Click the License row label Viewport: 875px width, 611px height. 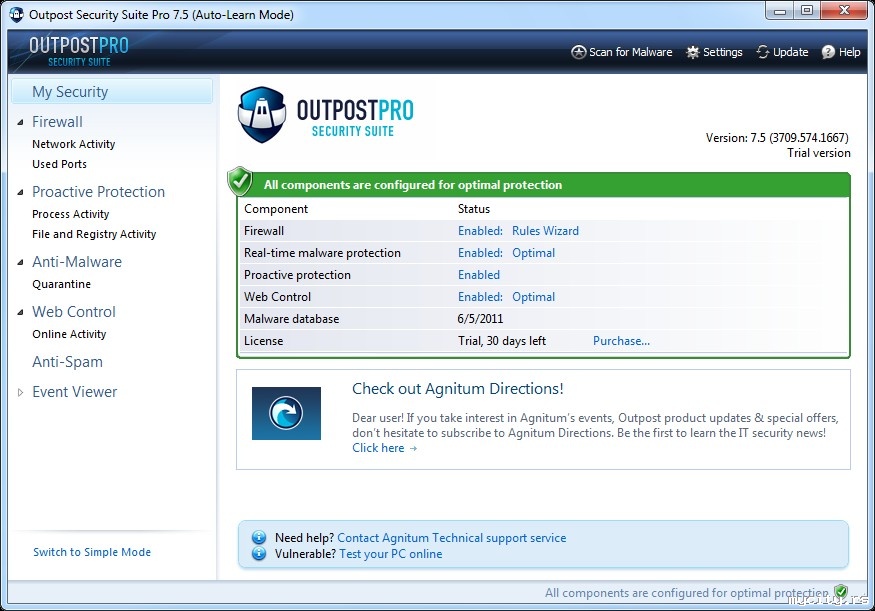tap(263, 341)
